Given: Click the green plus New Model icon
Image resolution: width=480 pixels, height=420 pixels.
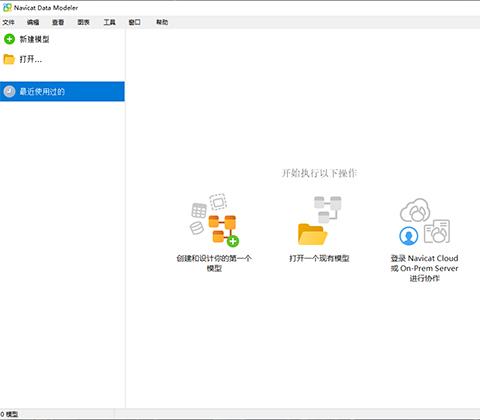Looking at the screenshot, I should point(9,39).
